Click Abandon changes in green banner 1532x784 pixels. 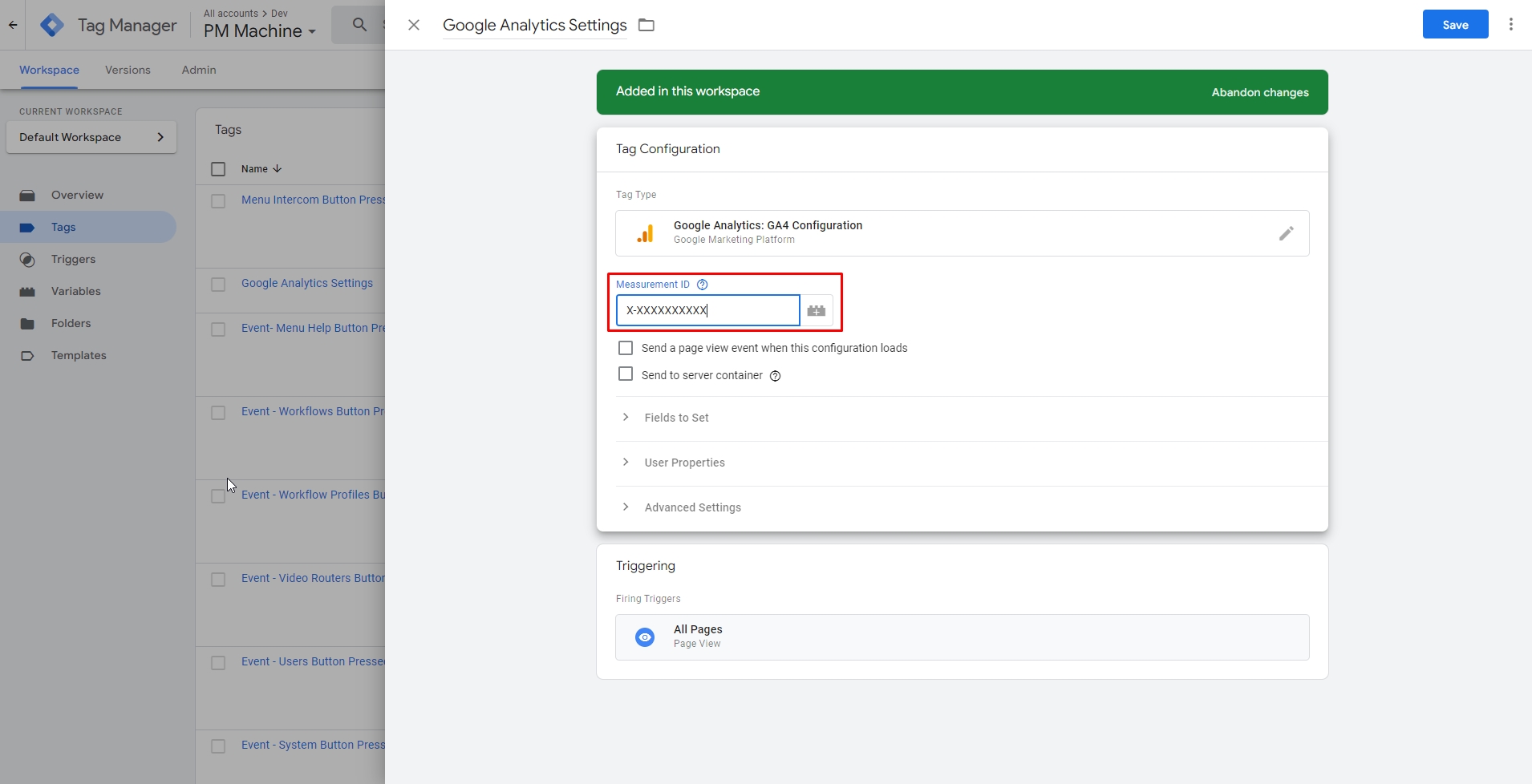click(x=1260, y=92)
